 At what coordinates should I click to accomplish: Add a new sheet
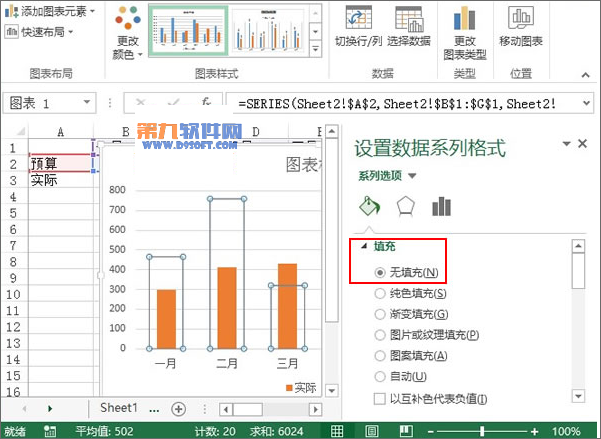coord(178,409)
